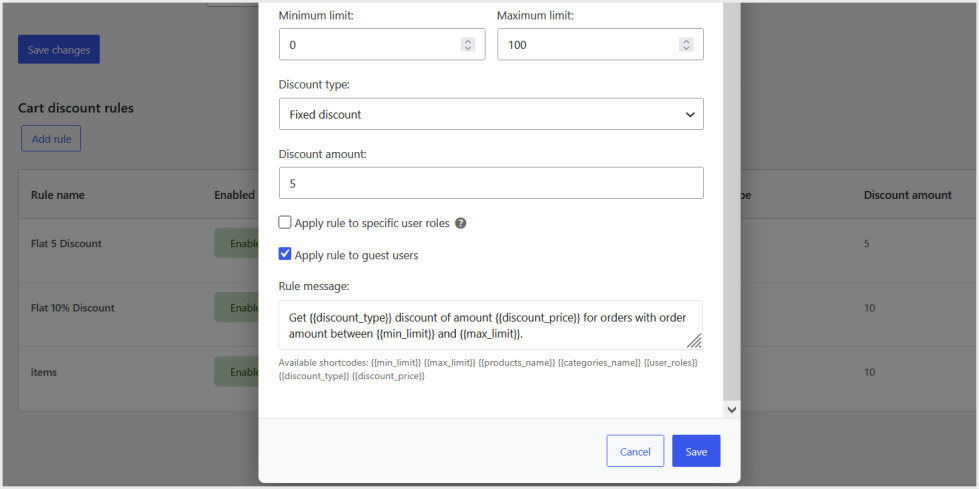Click the Rule message label
Screen dimensions: 979x489
tap(314, 286)
